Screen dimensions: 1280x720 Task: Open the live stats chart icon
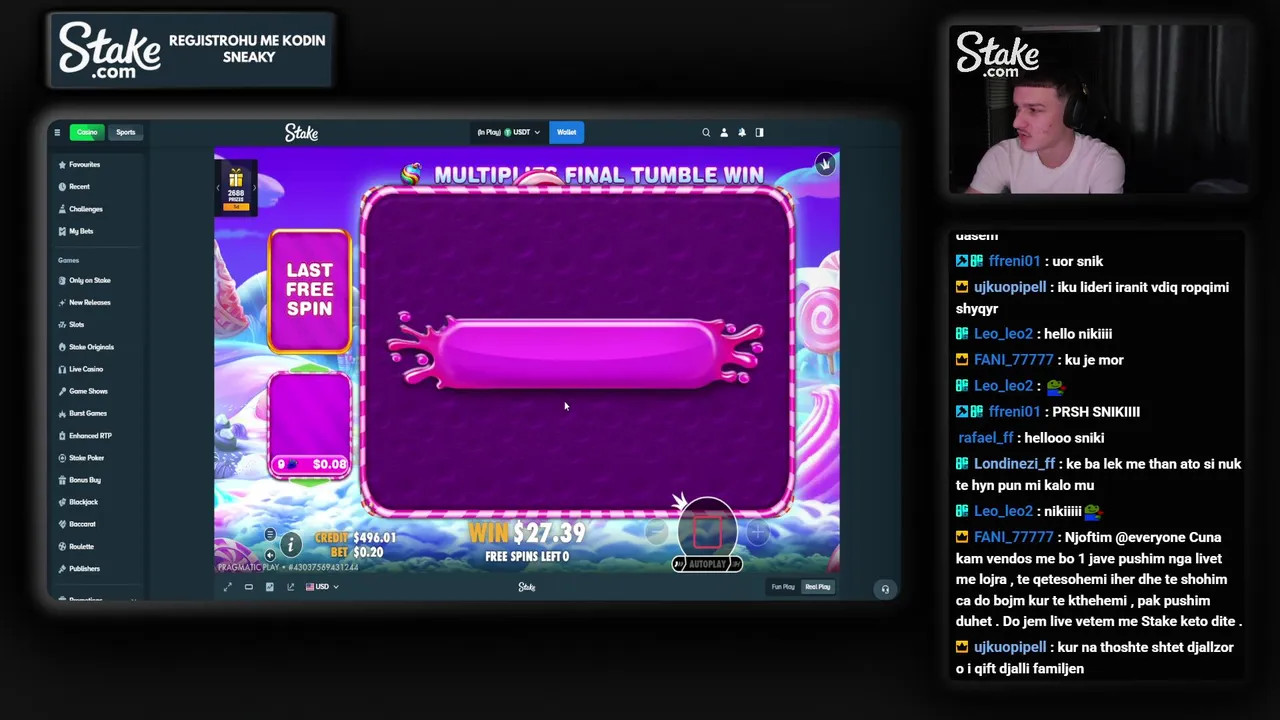(269, 587)
